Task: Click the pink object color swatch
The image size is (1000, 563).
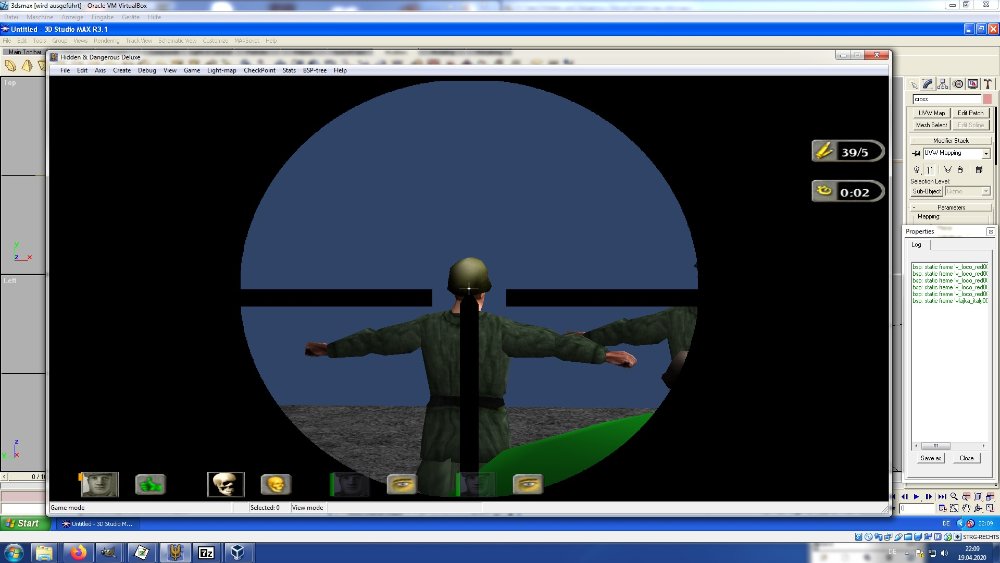Action: click(x=987, y=99)
